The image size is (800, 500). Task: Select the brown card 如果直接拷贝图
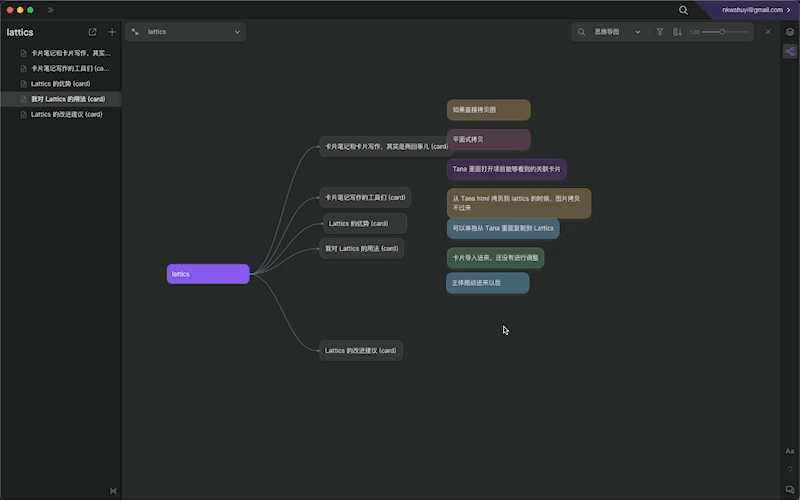[x=489, y=110]
